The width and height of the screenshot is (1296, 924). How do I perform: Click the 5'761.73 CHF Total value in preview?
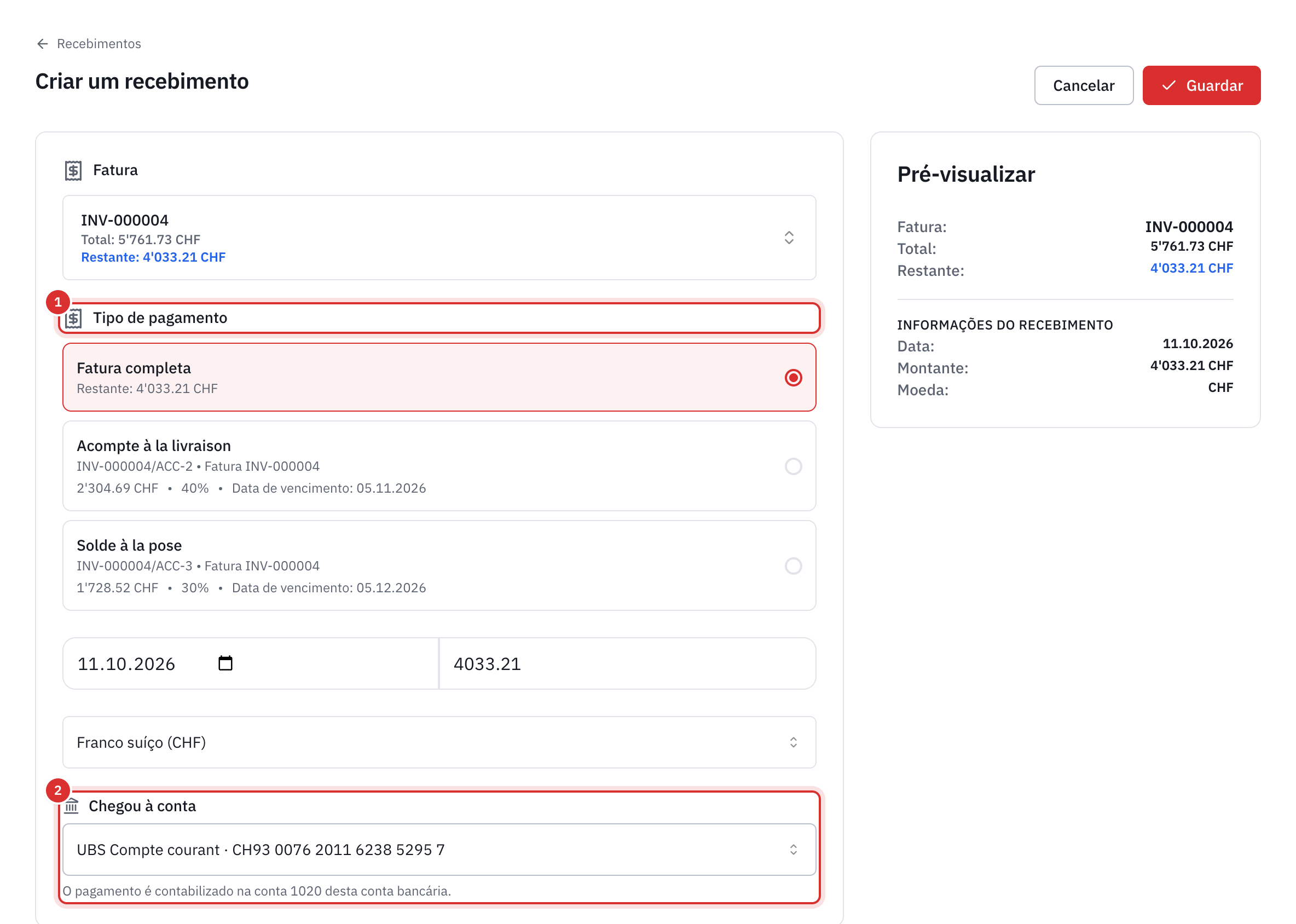(x=1191, y=246)
